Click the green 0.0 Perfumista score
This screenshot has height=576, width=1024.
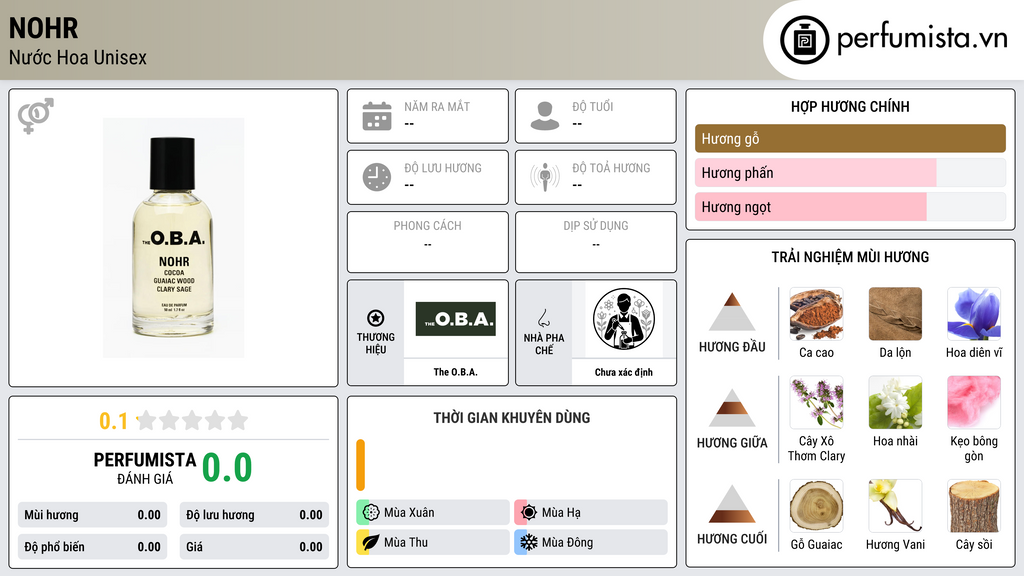coord(227,467)
